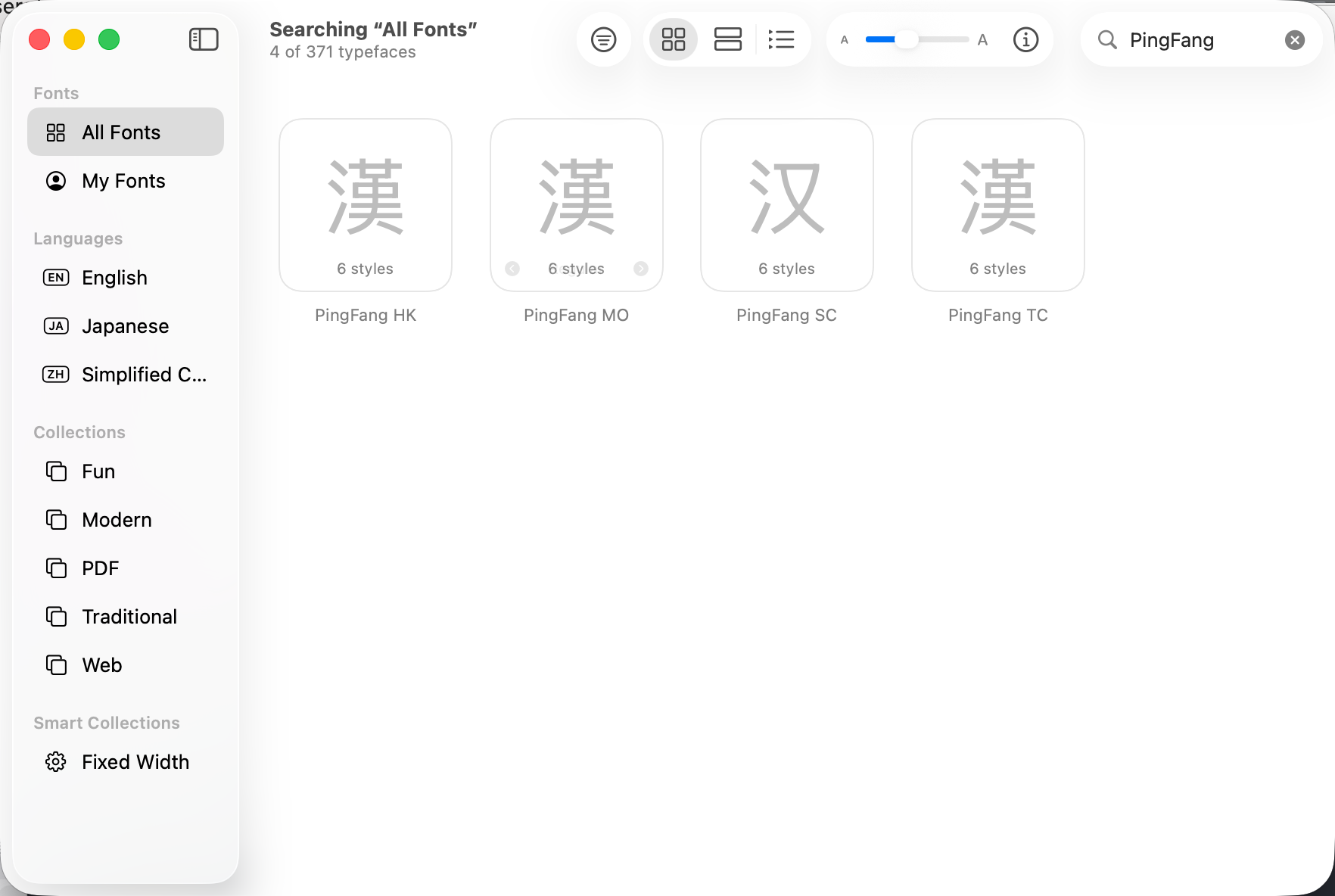This screenshot has height=896, width=1335.
Task: Select the PingFang MO font card
Action: pos(577,205)
